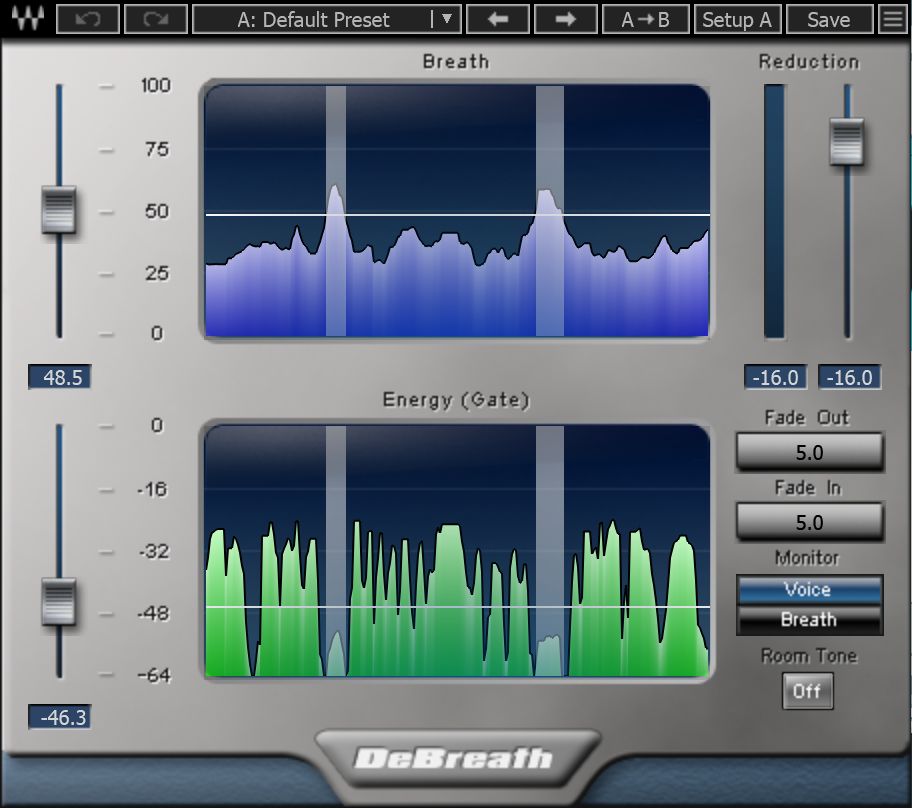Toggle Room Tone Off button
The width and height of the screenshot is (912, 808).
coord(807,691)
